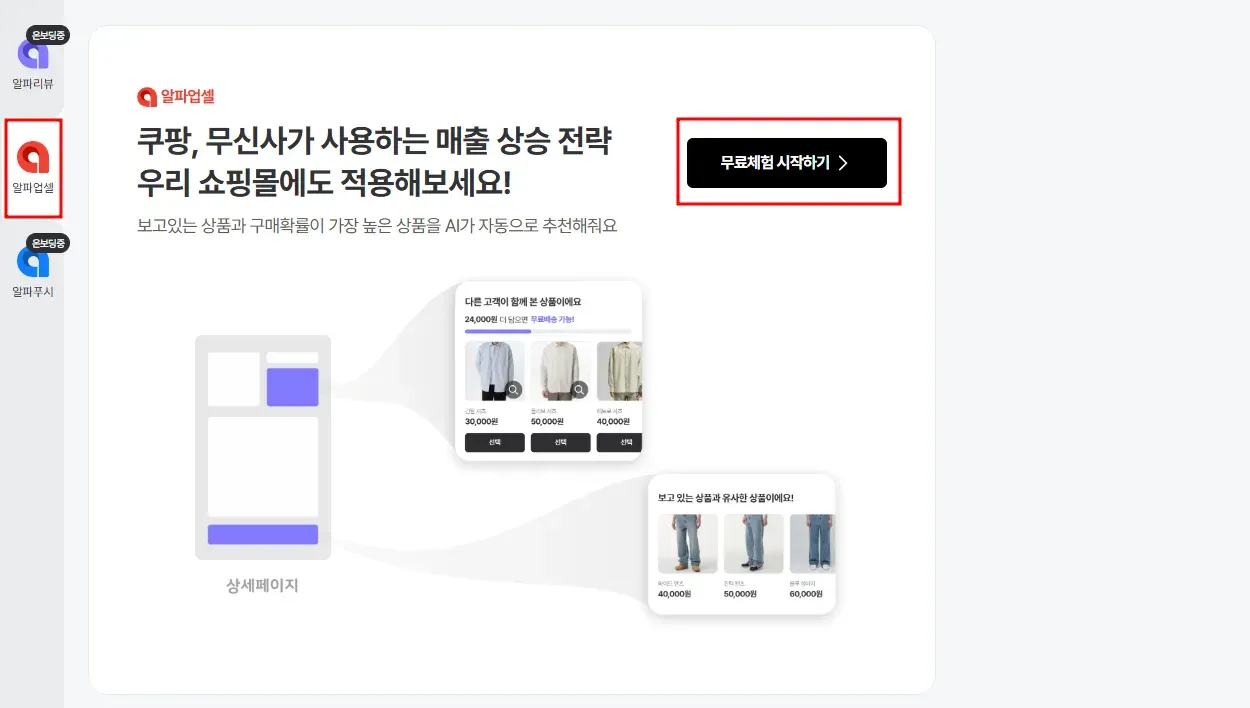Open the 60,000원 jeans thumbnail
1250x708 pixels.
coord(812,543)
